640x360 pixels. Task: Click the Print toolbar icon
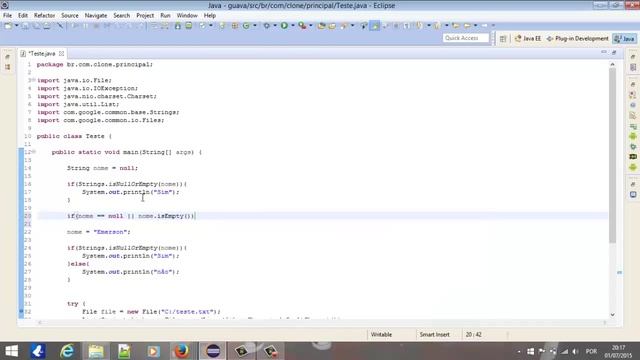point(47,26)
